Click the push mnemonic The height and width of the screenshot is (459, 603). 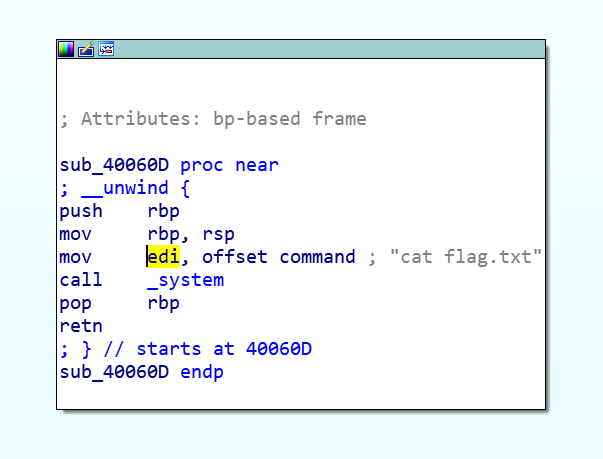click(81, 211)
